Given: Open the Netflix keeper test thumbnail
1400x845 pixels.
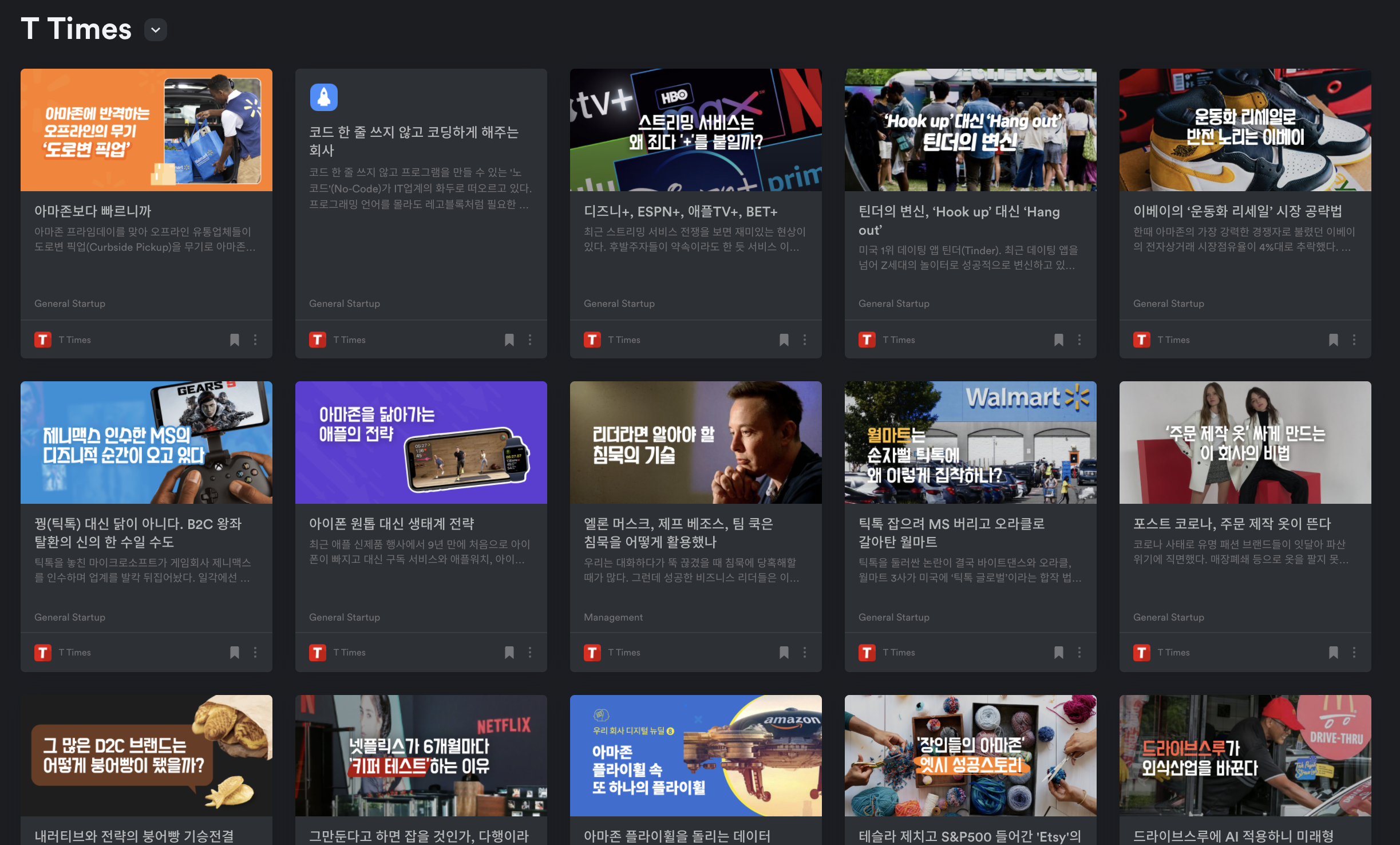Looking at the screenshot, I should coord(421,756).
